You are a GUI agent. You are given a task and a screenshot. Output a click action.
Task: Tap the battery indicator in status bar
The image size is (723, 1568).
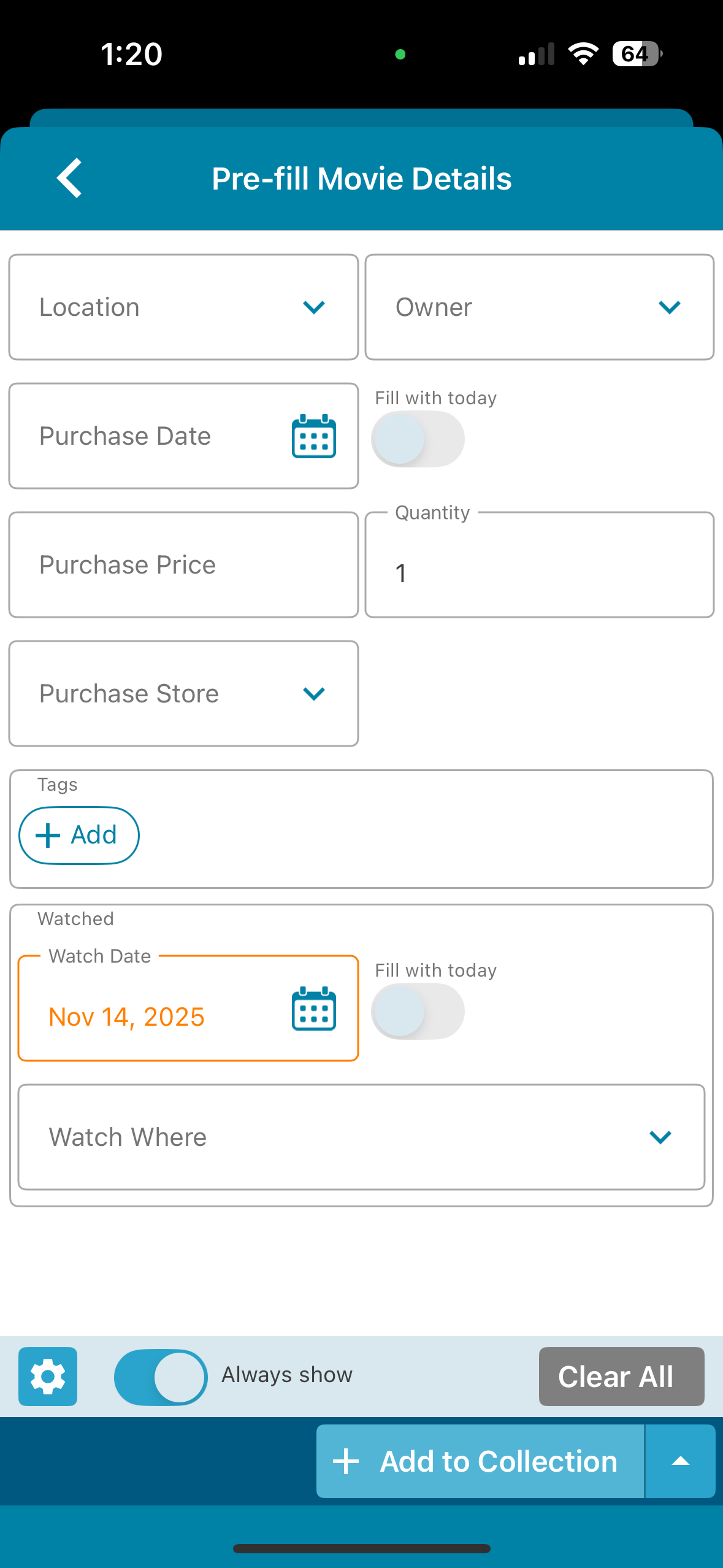pos(637,54)
